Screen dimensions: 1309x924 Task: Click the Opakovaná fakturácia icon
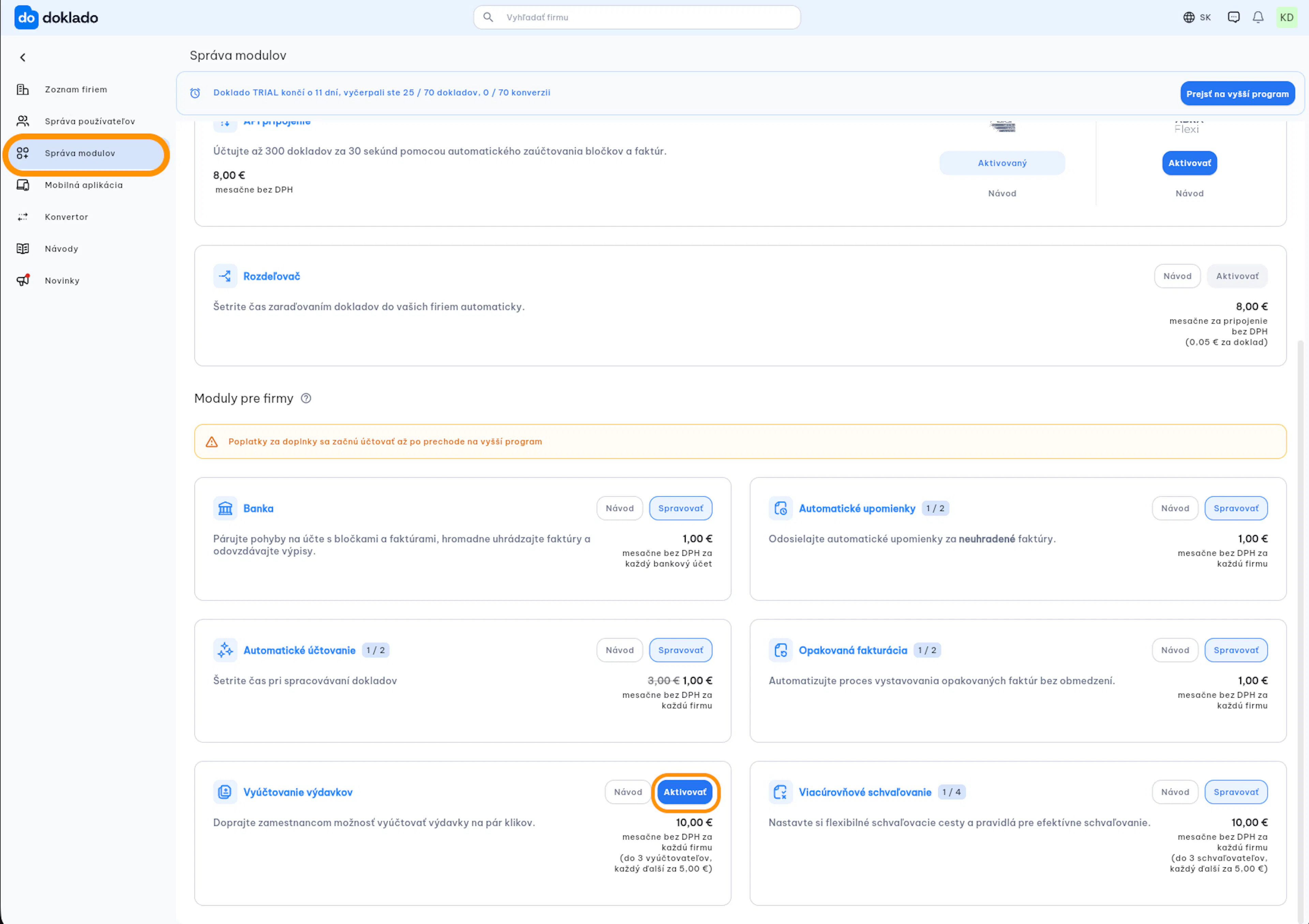781,650
